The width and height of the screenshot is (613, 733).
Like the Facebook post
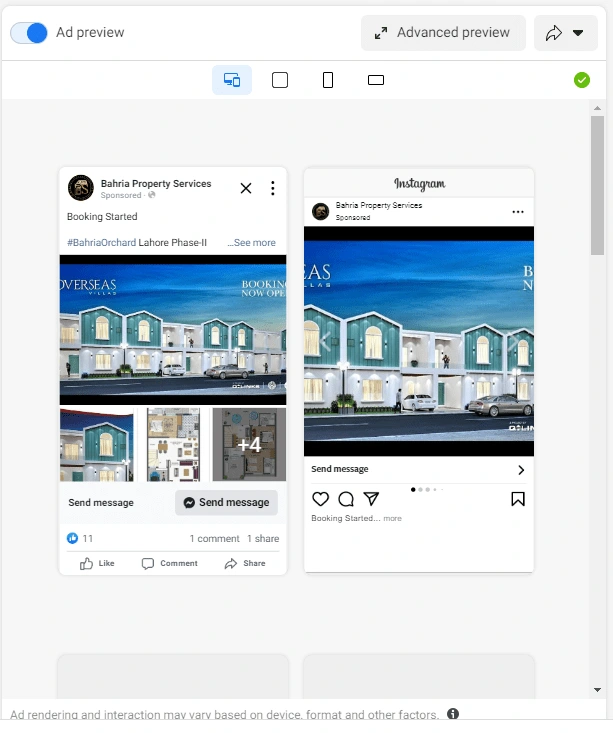tap(97, 563)
